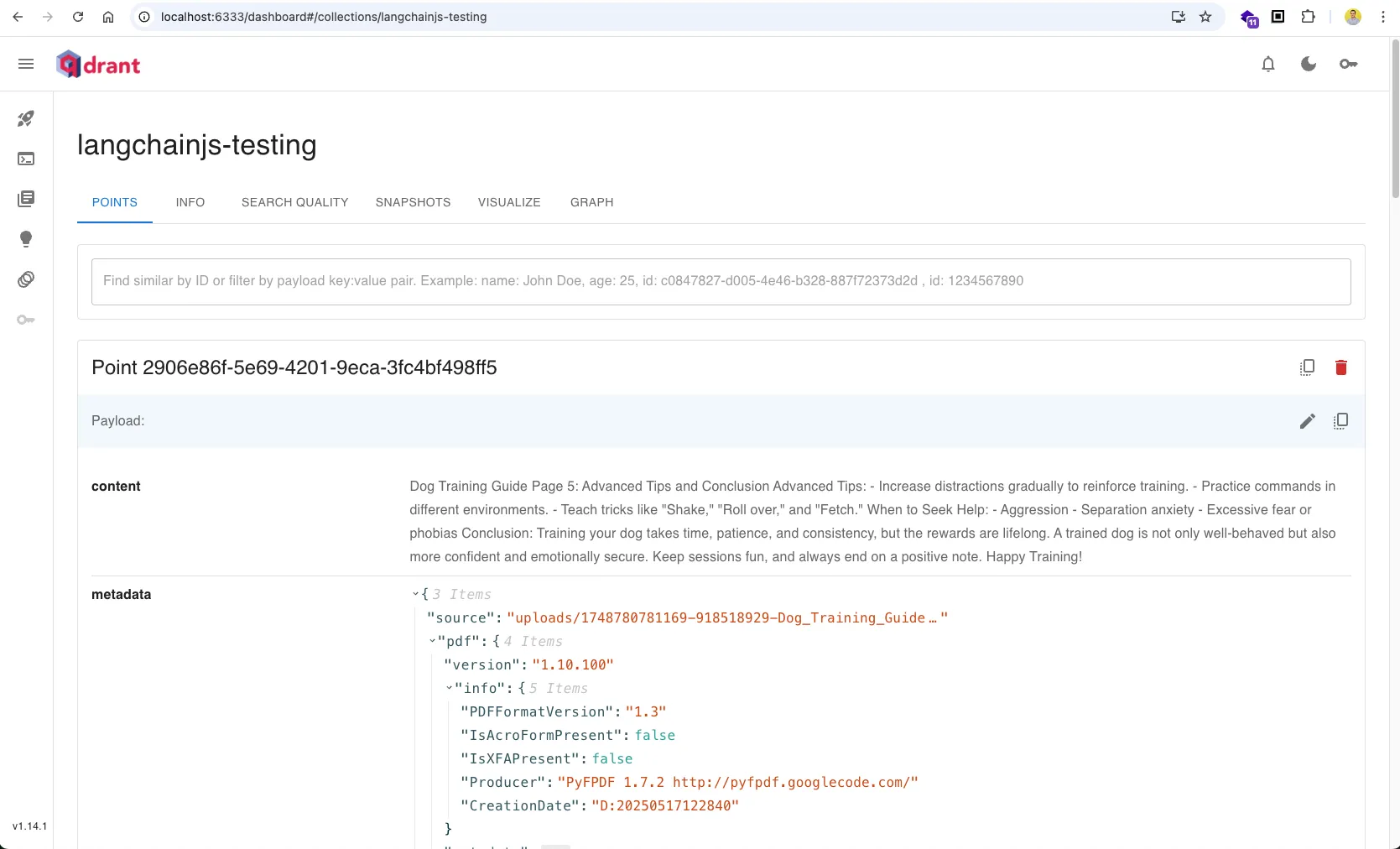
Task: Open the Tutorial lightbulb icon in sidebar
Action: [26, 239]
